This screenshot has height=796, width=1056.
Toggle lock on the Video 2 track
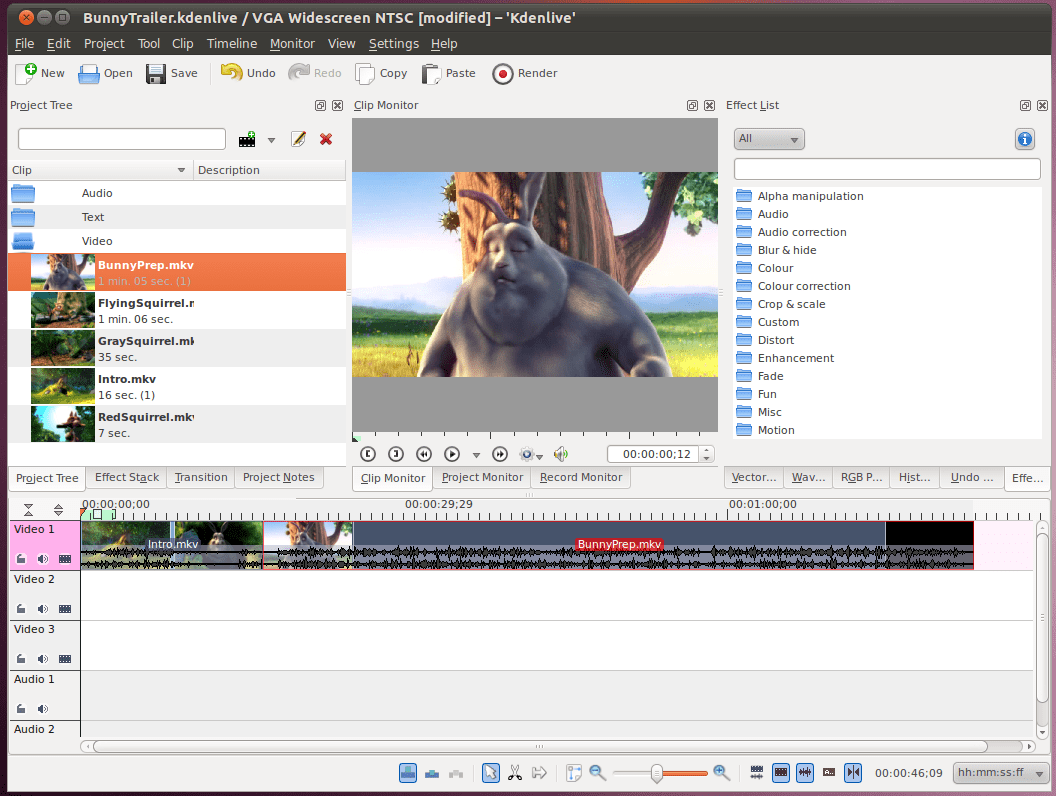(21, 609)
